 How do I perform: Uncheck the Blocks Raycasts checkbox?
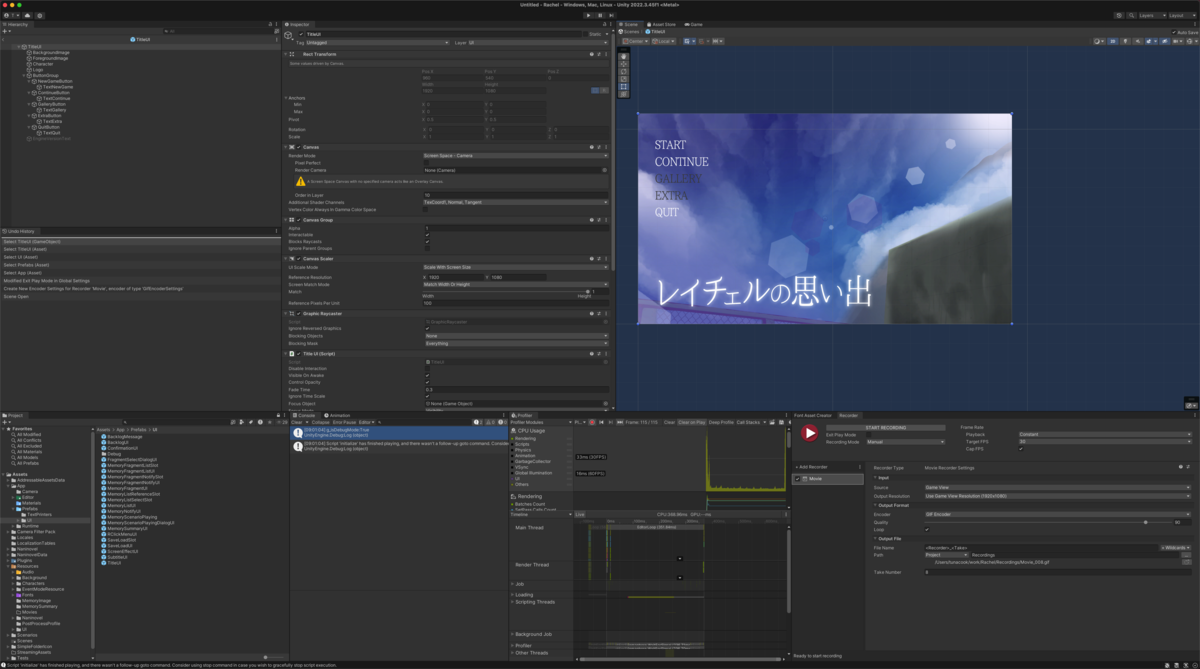(427, 242)
